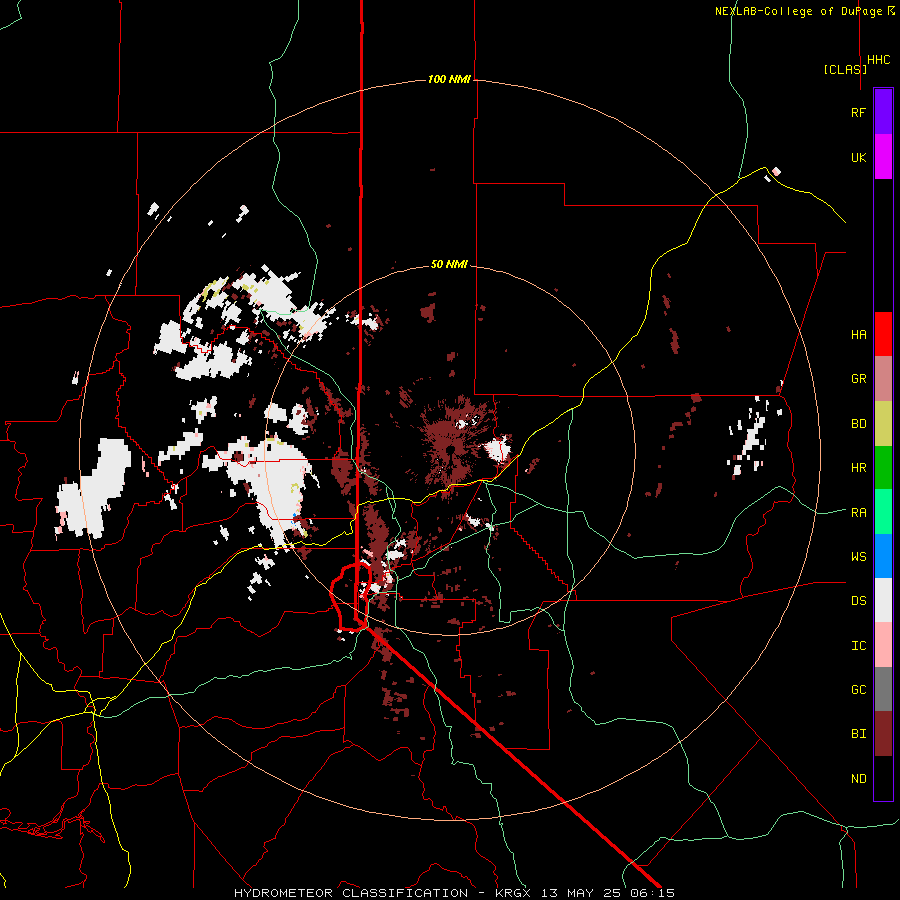The width and height of the screenshot is (900, 900).
Task: Click the 50 NMI range ring label
Action: point(449,264)
